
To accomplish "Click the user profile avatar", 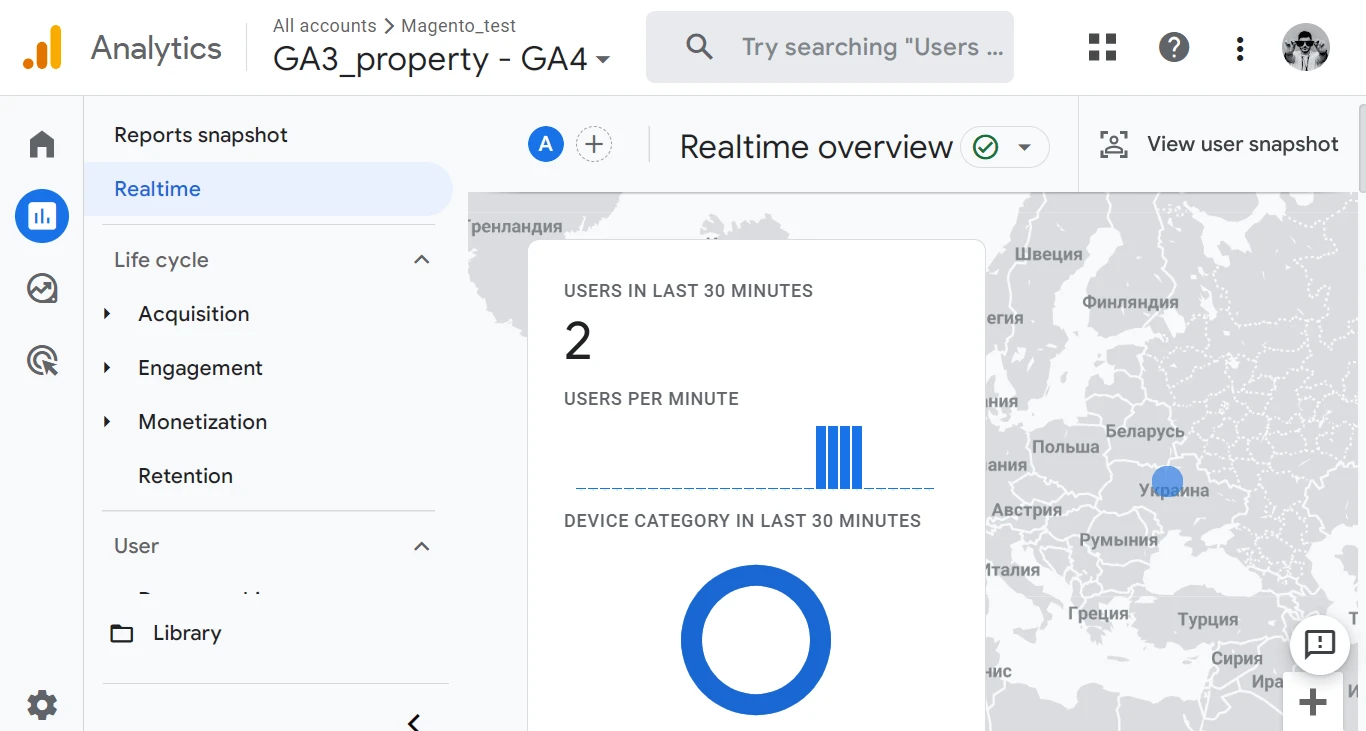I will (x=1305, y=47).
